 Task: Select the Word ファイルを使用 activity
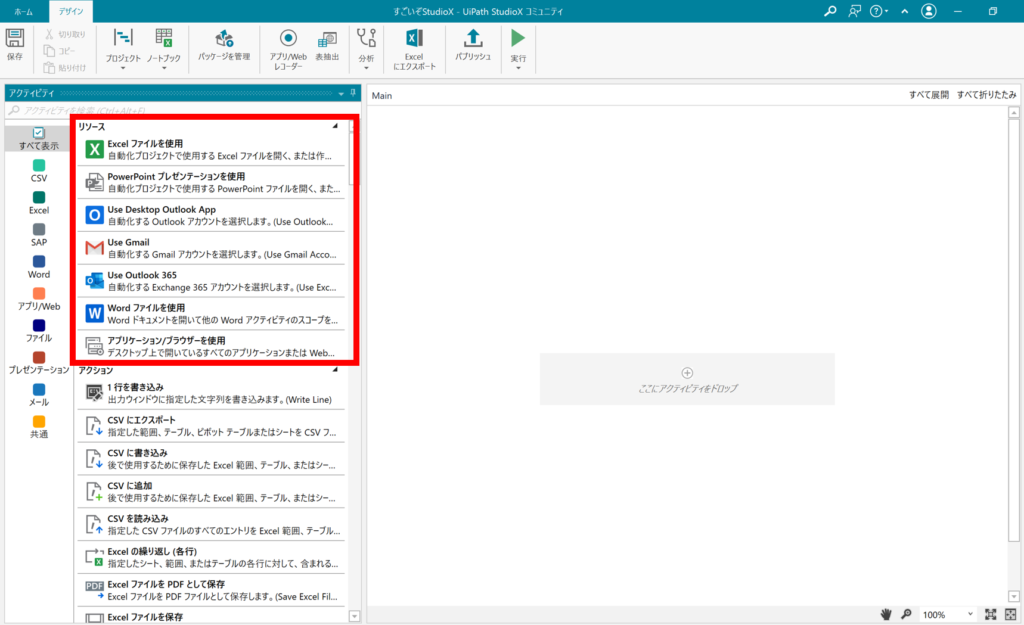(x=211, y=313)
